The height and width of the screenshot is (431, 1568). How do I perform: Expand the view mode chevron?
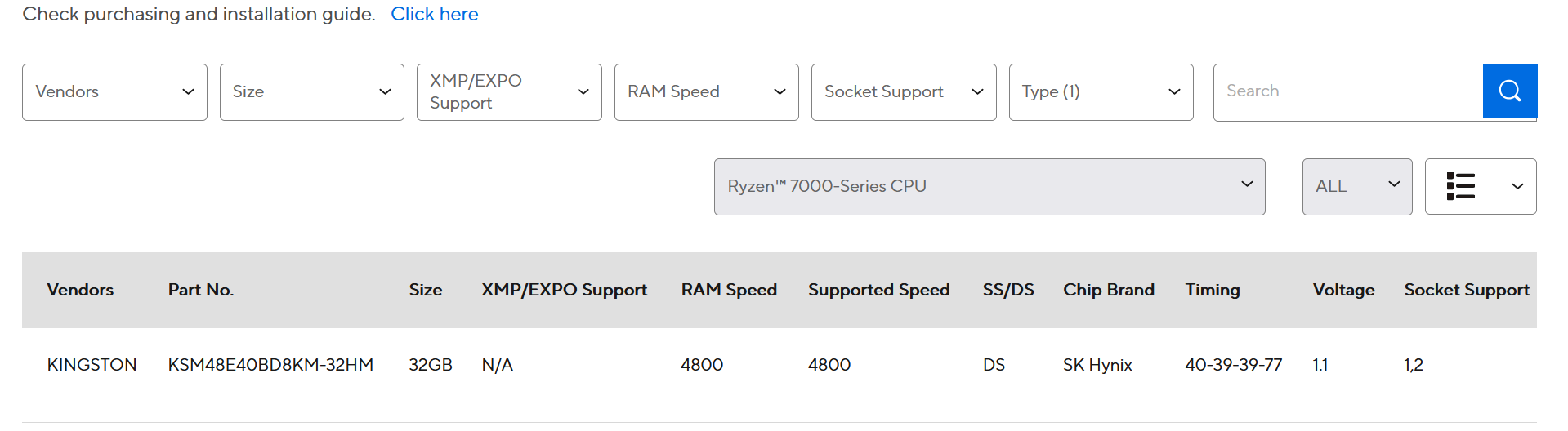coord(1517,187)
